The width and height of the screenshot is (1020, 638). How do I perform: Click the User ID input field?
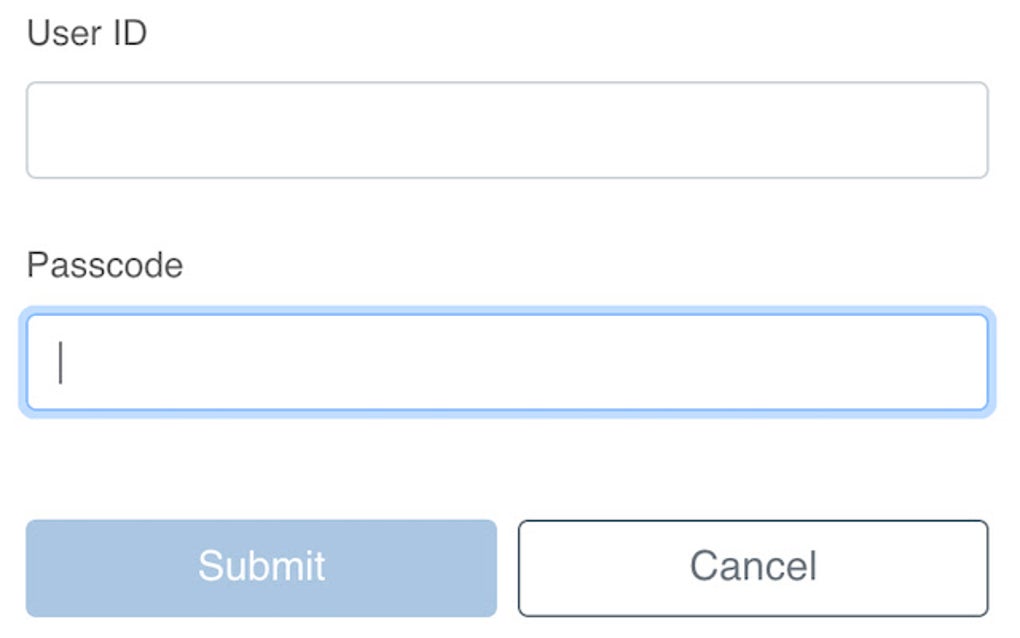click(x=507, y=130)
